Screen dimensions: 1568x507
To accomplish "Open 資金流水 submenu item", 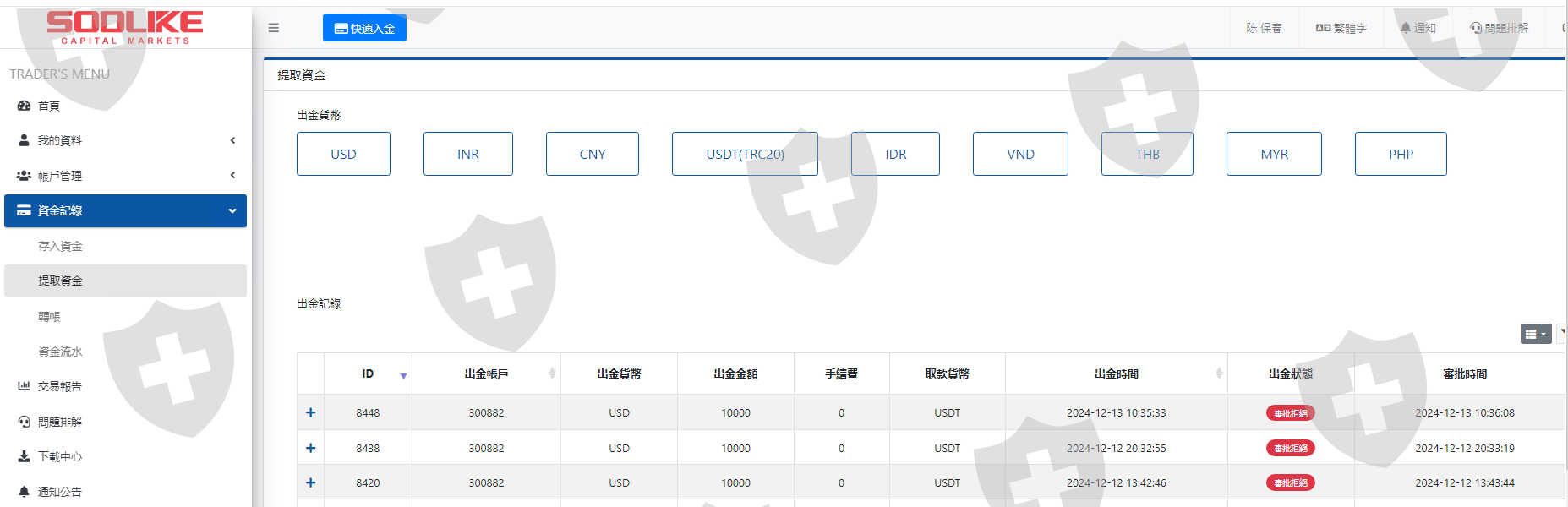I will pos(60,352).
